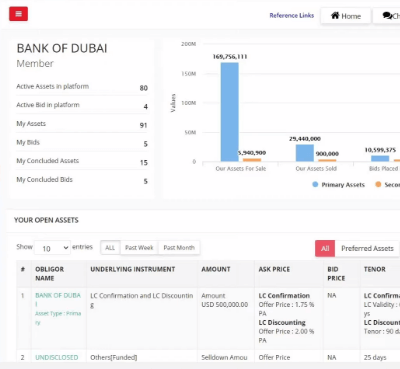Filter assets by Past Month

pos(179,248)
